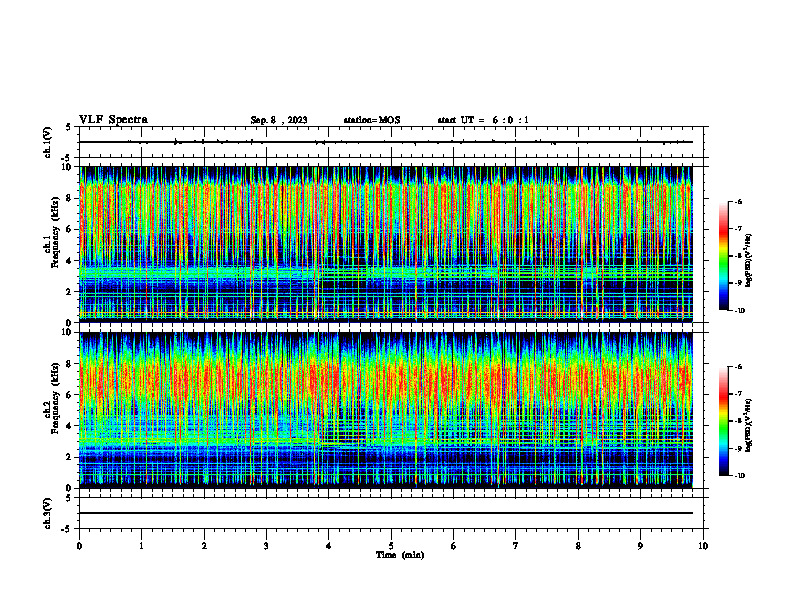Click the "Time (min)" axis title

click(x=400, y=555)
